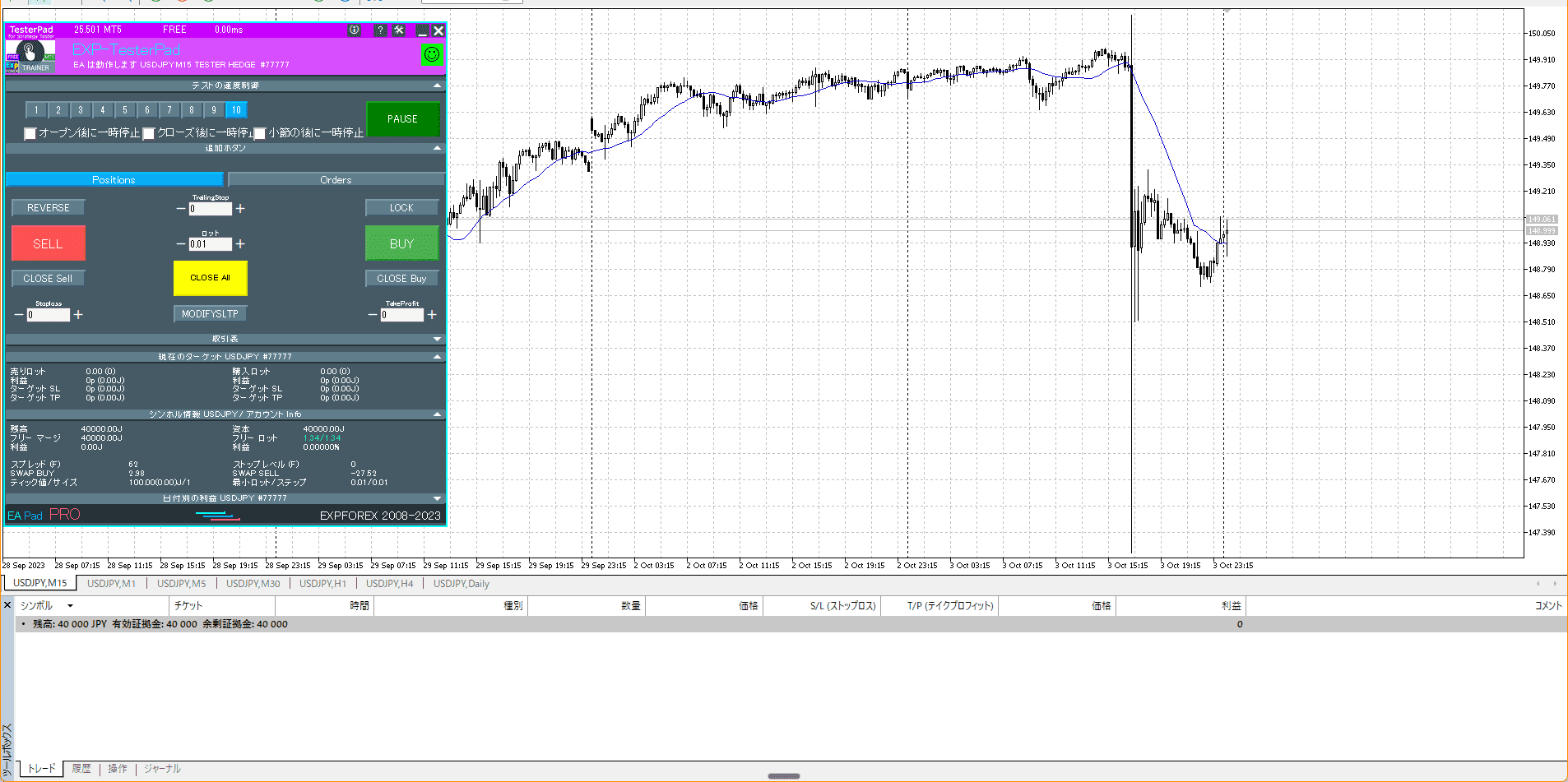Expand the 取引表 section
This screenshot has height=782, width=1568.
tap(437, 339)
